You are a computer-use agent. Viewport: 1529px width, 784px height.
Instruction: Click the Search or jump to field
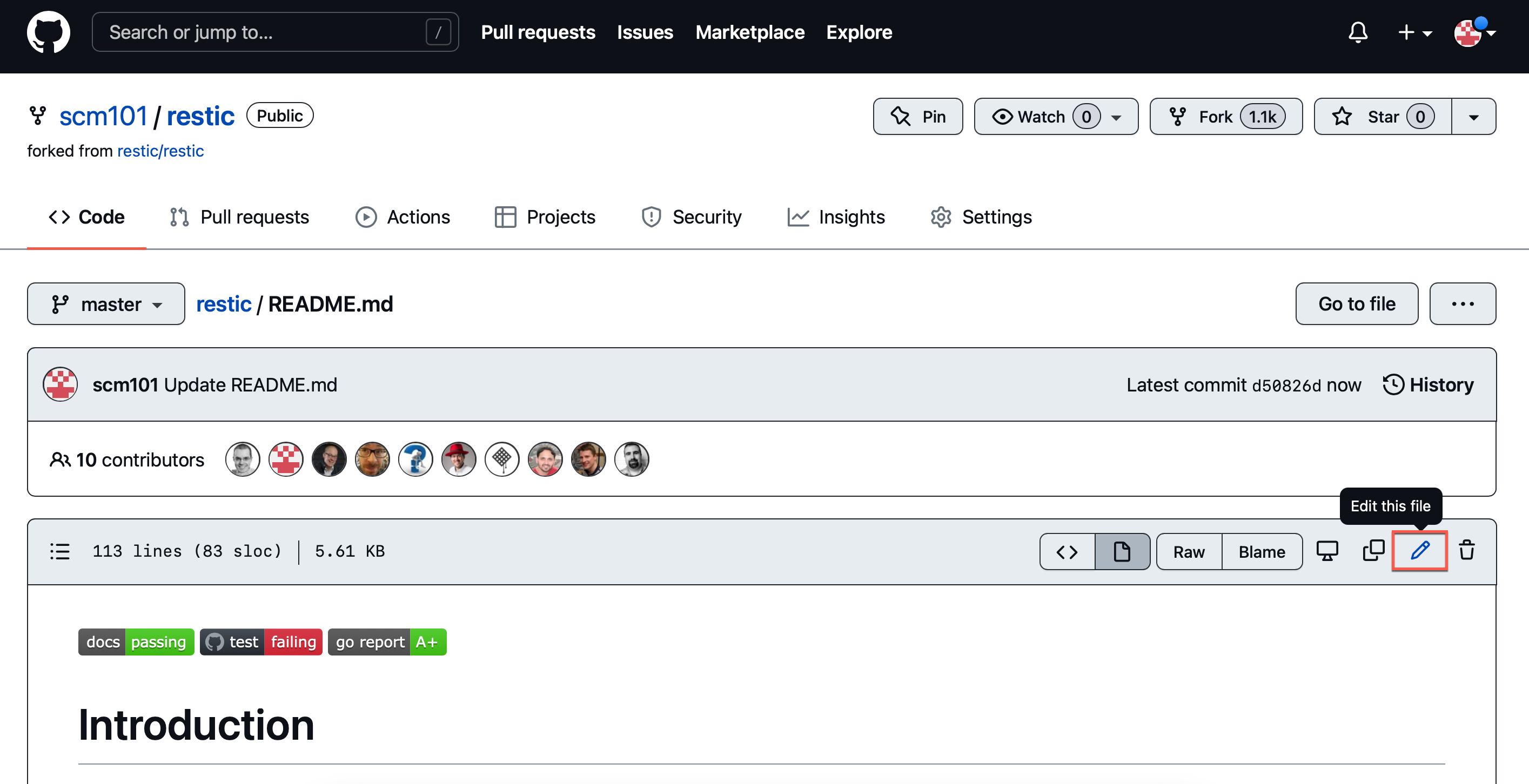tap(275, 32)
